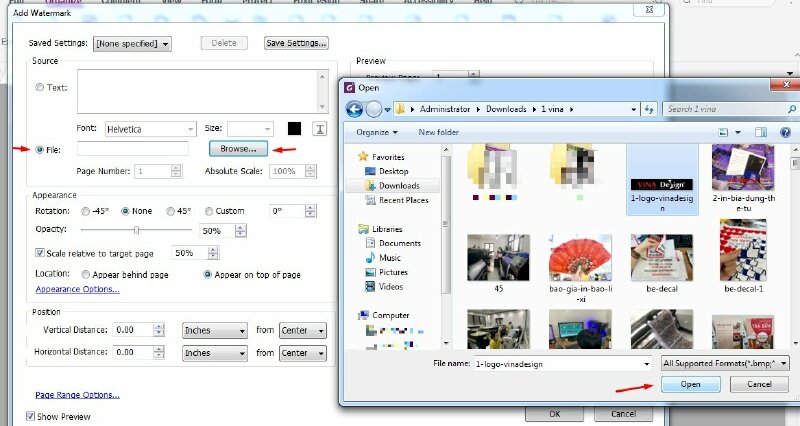Click the Forward arrow in Open dialog
800x426 pixels.
[x=374, y=109]
